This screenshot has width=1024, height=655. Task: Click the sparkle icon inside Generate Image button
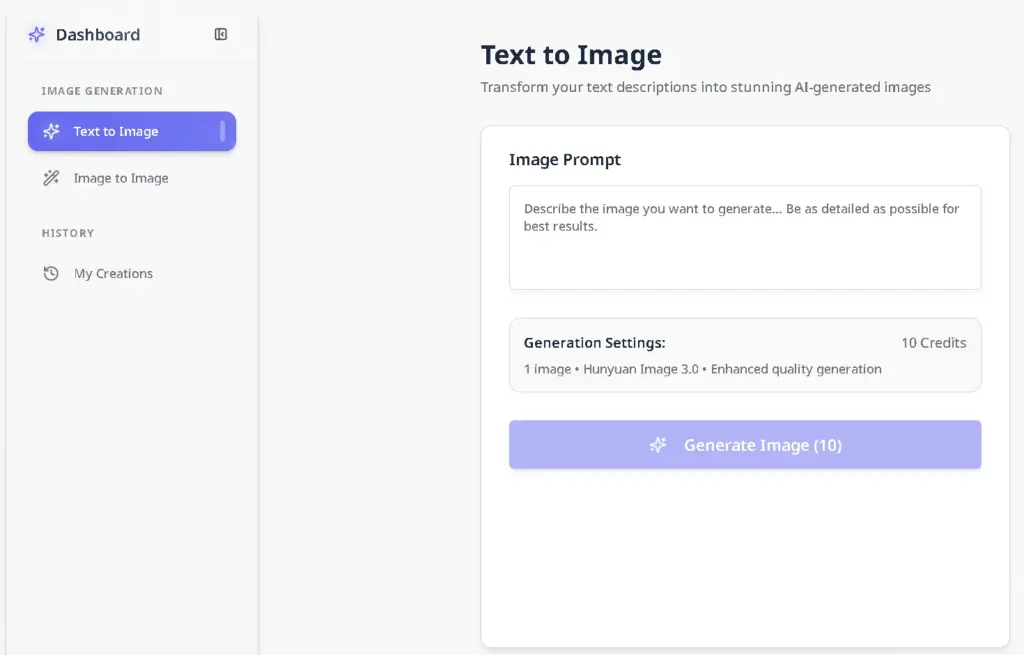pyautogui.click(x=658, y=445)
